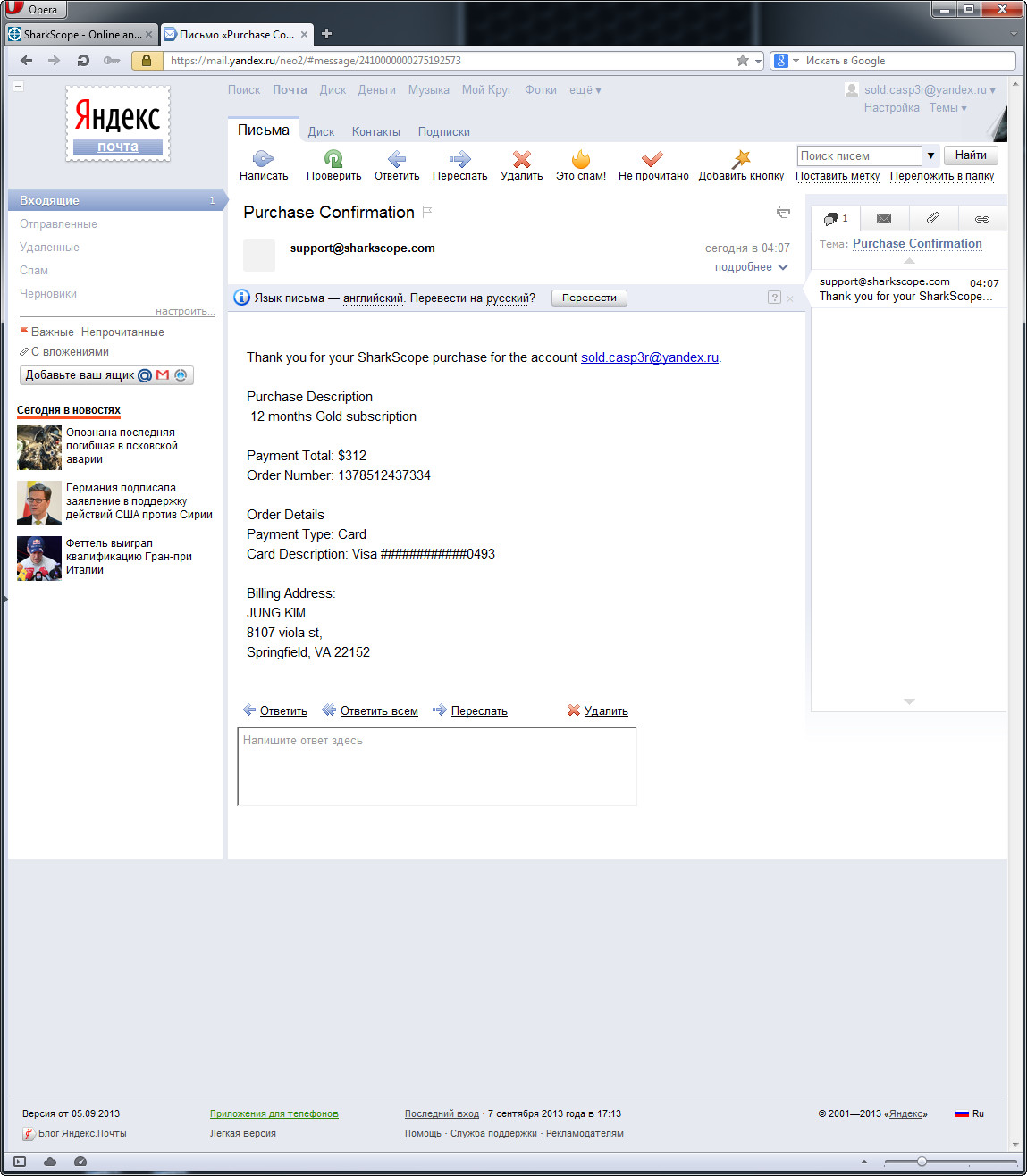Image resolution: width=1027 pixels, height=1176 pixels.
Task: Open news thumbnail about Феттель
Action: click(x=39, y=559)
